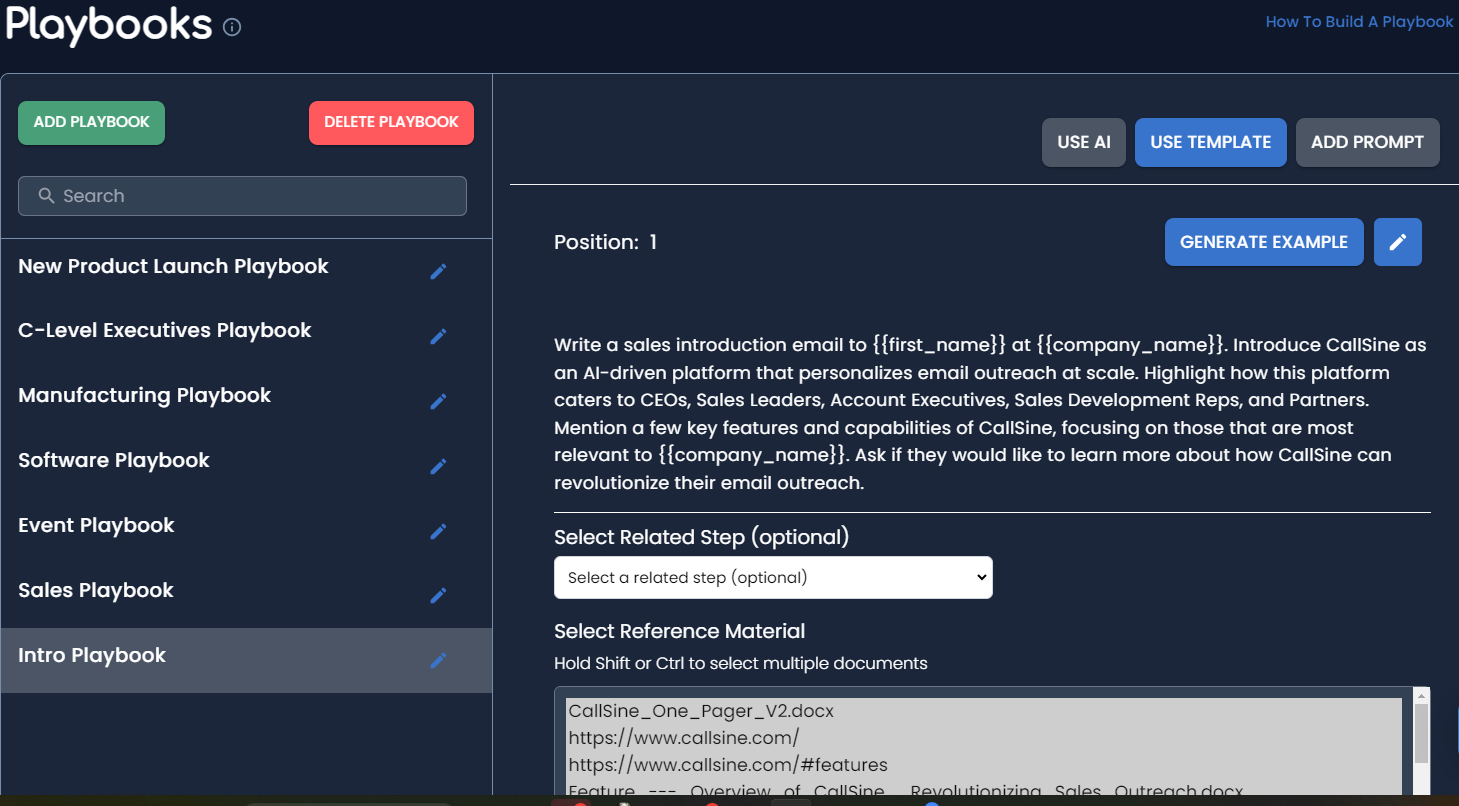Generate an example with Generate Example button
This screenshot has height=806, width=1459.
coord(1263,242)
